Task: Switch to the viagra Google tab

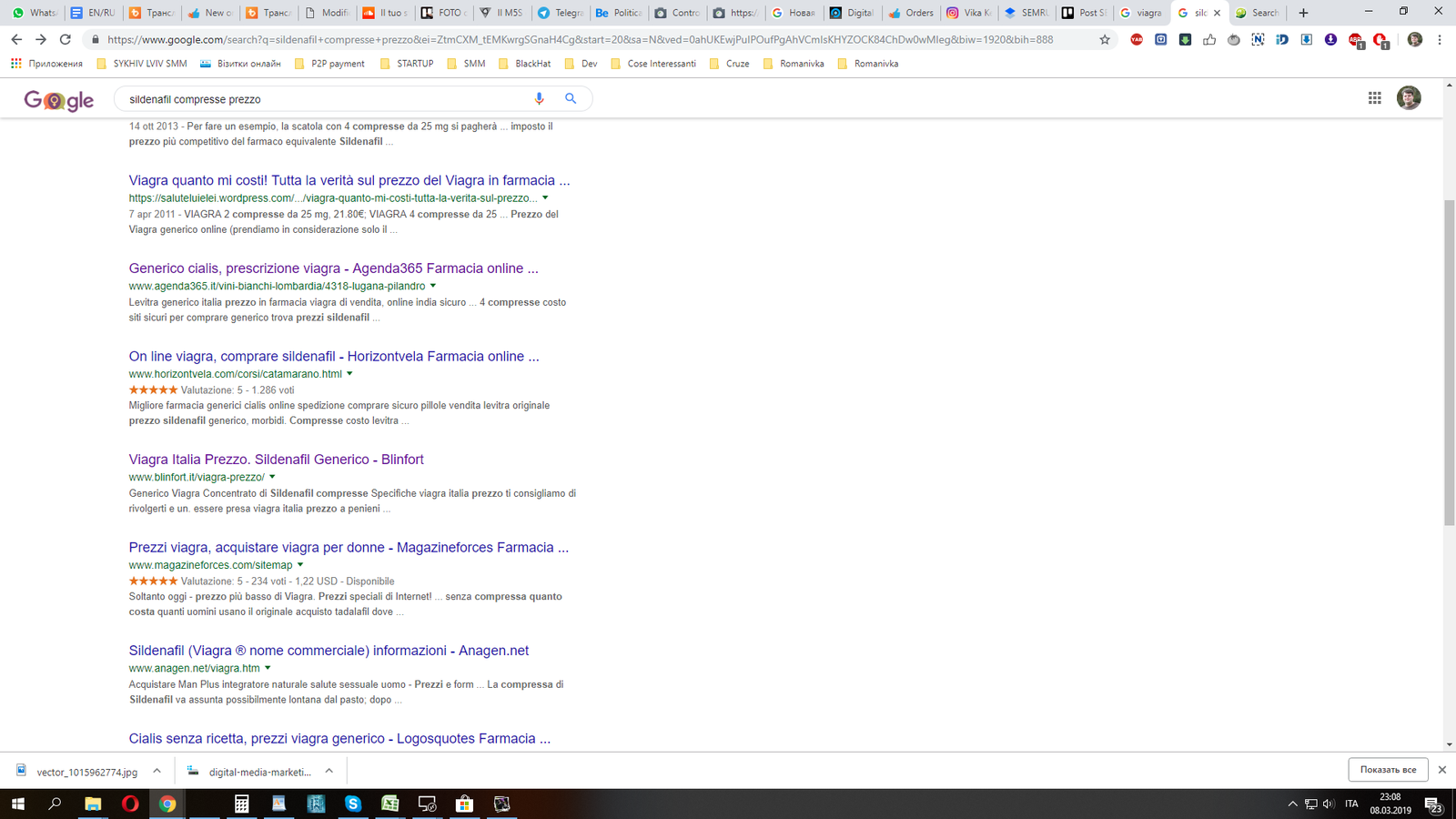Action: [x=1142, y=13]
